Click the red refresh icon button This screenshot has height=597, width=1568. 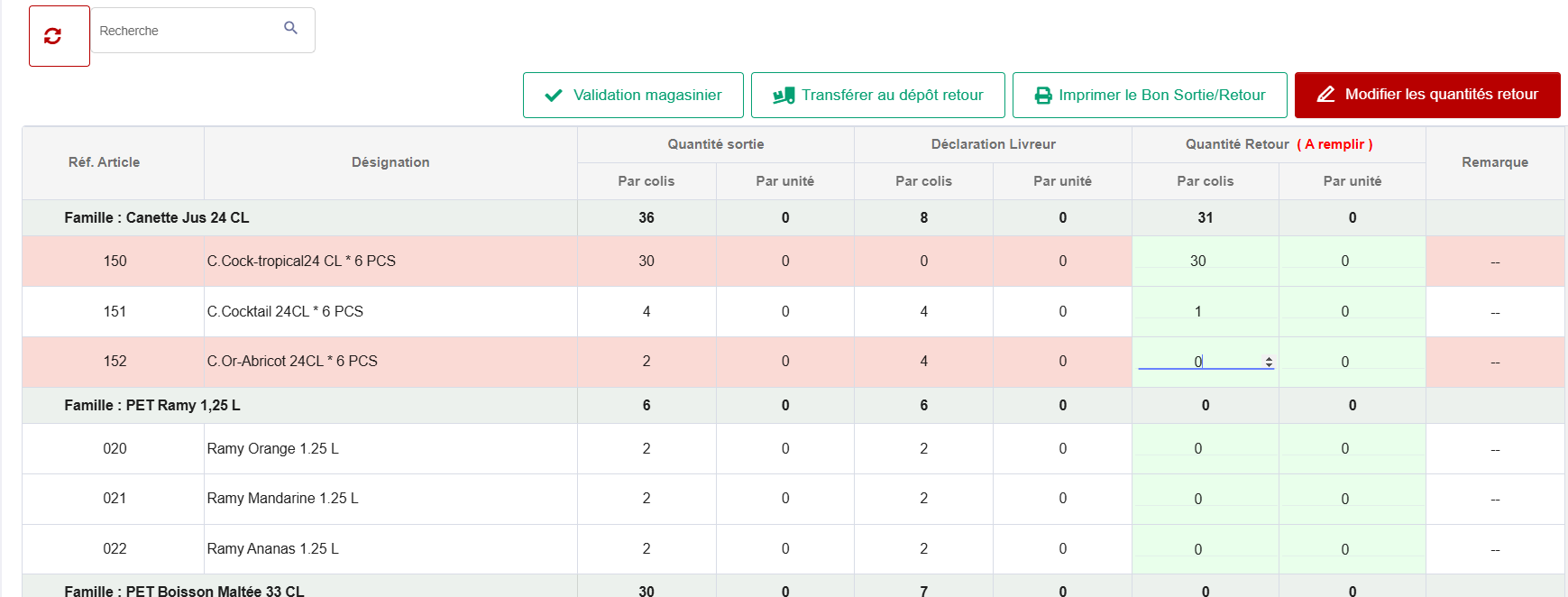click(x=53, y=36)
